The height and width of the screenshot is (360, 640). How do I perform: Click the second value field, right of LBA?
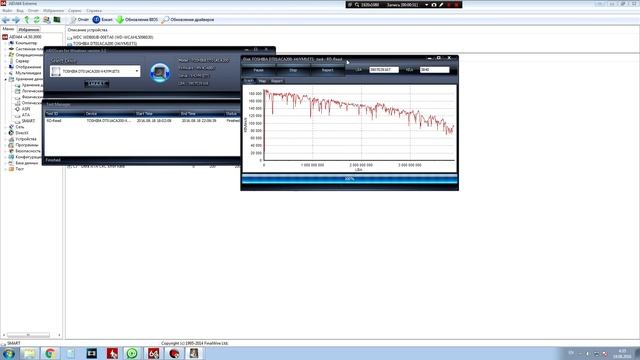click(x=435, y=70)
